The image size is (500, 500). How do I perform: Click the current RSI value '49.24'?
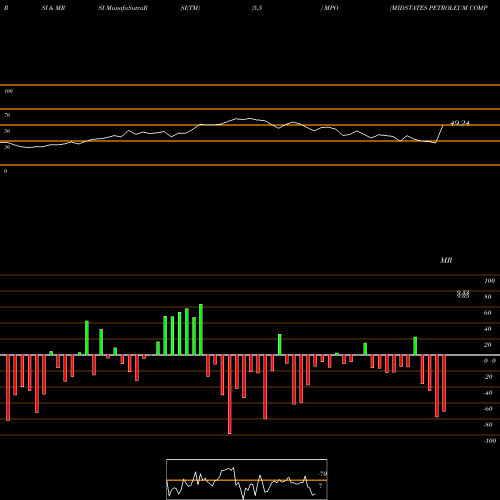460,123
